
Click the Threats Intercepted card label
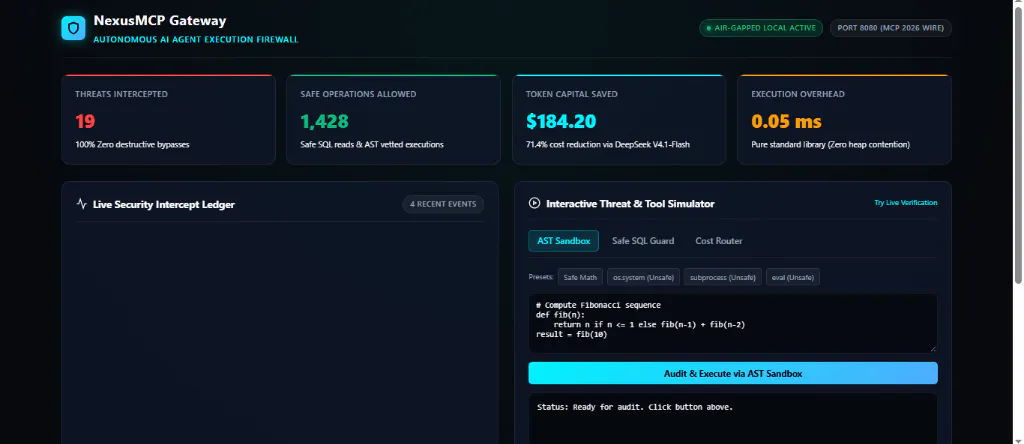pyautogui.click(x=121, y=94)
